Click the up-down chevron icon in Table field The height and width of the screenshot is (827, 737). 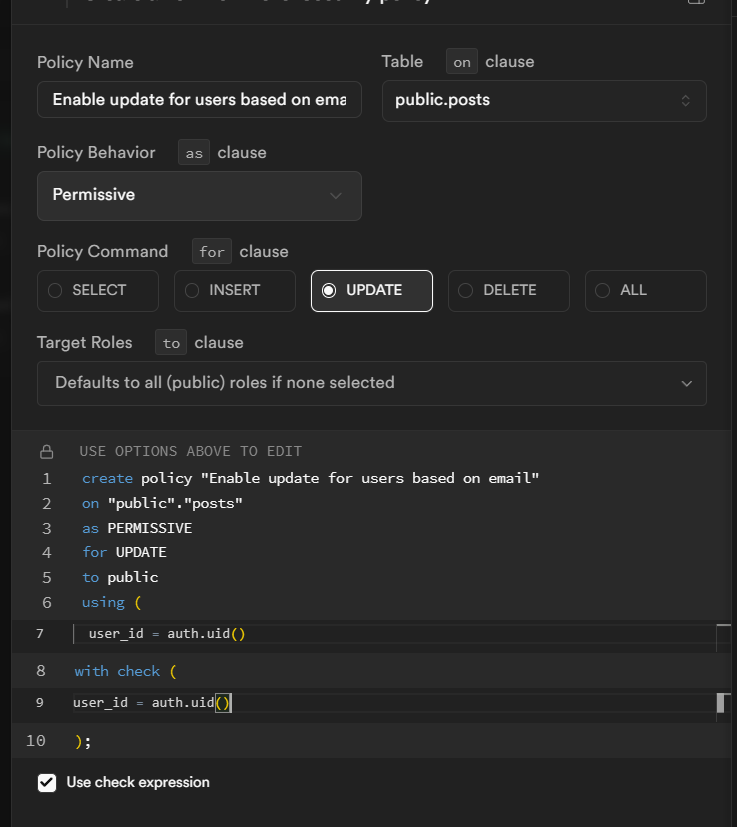[x=685, y=100]
